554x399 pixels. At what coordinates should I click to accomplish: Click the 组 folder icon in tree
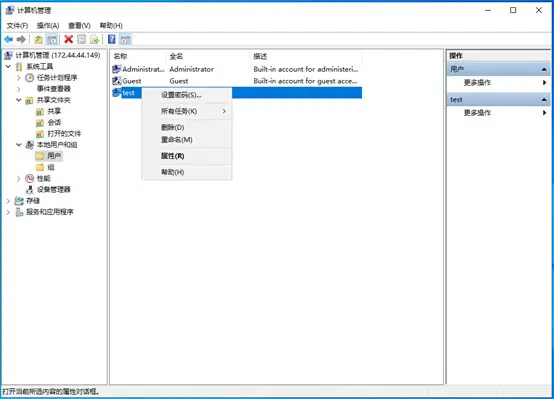tap(40, 167)
